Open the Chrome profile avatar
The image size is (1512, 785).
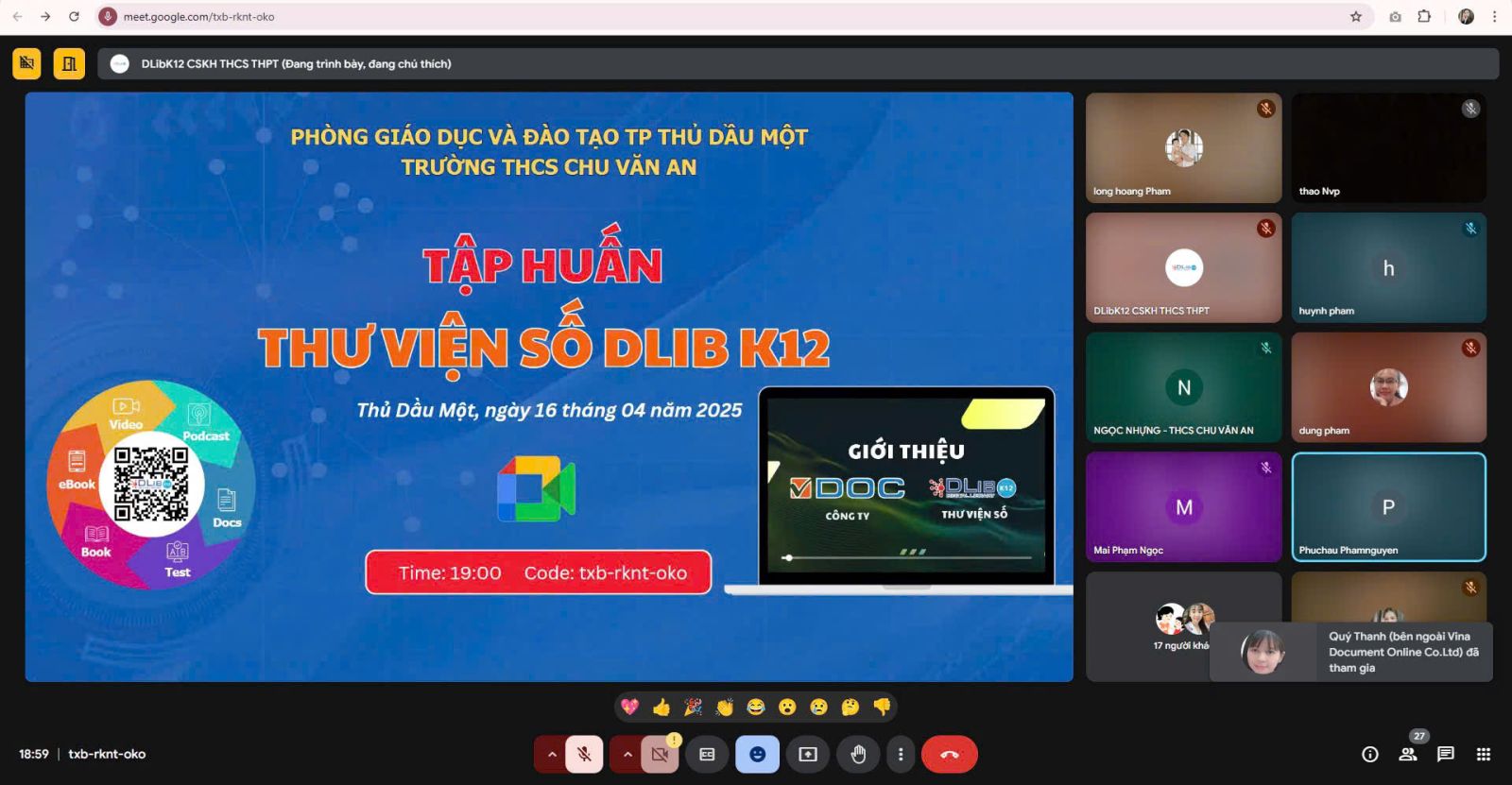coord(1466,16)
